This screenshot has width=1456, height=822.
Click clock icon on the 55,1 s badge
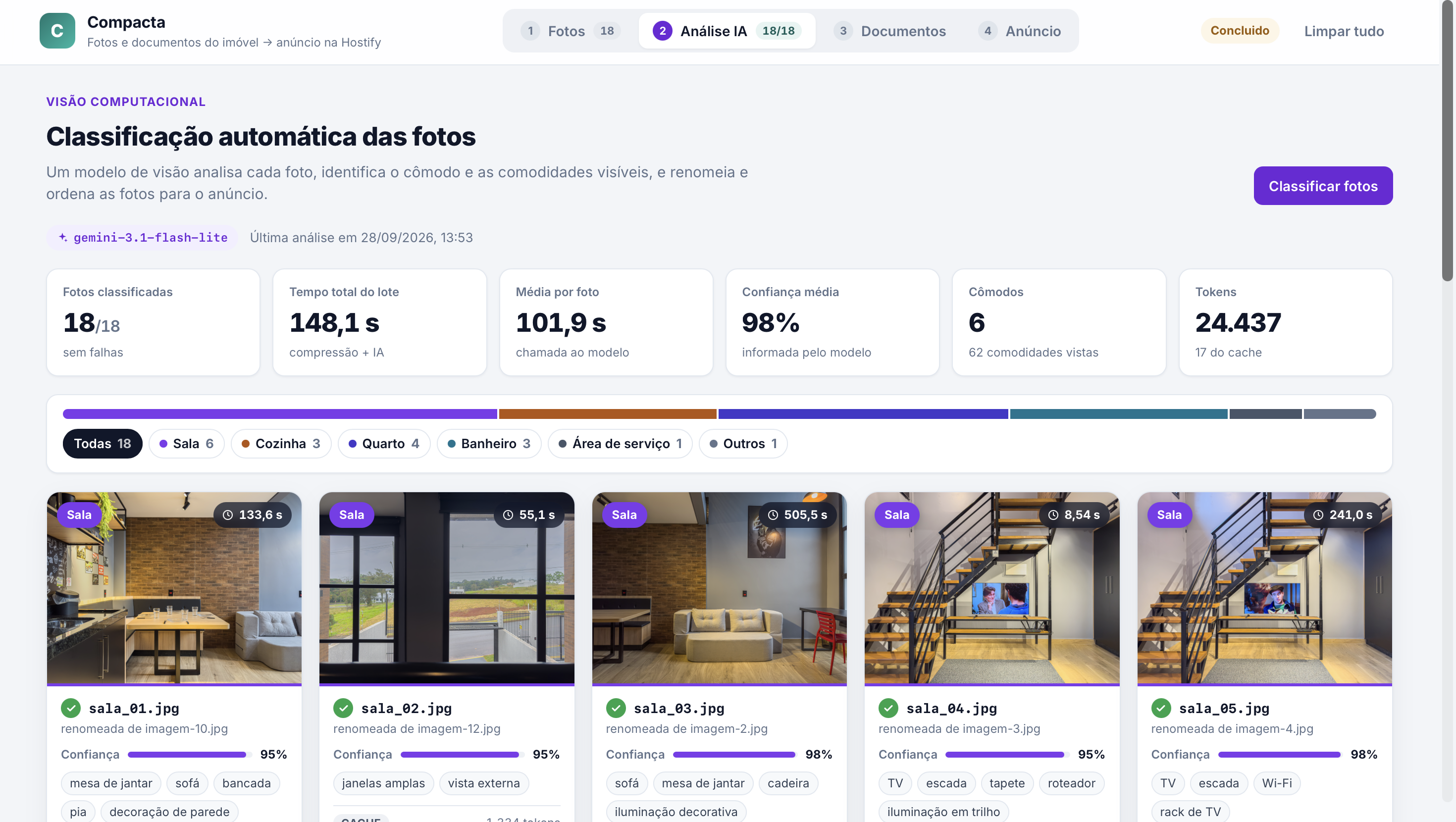click(508, 515)
